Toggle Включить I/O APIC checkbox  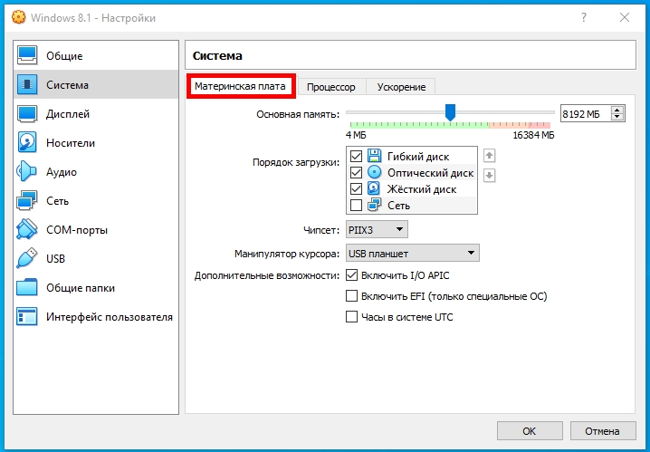pyautogui.click(x=352, y=275)
